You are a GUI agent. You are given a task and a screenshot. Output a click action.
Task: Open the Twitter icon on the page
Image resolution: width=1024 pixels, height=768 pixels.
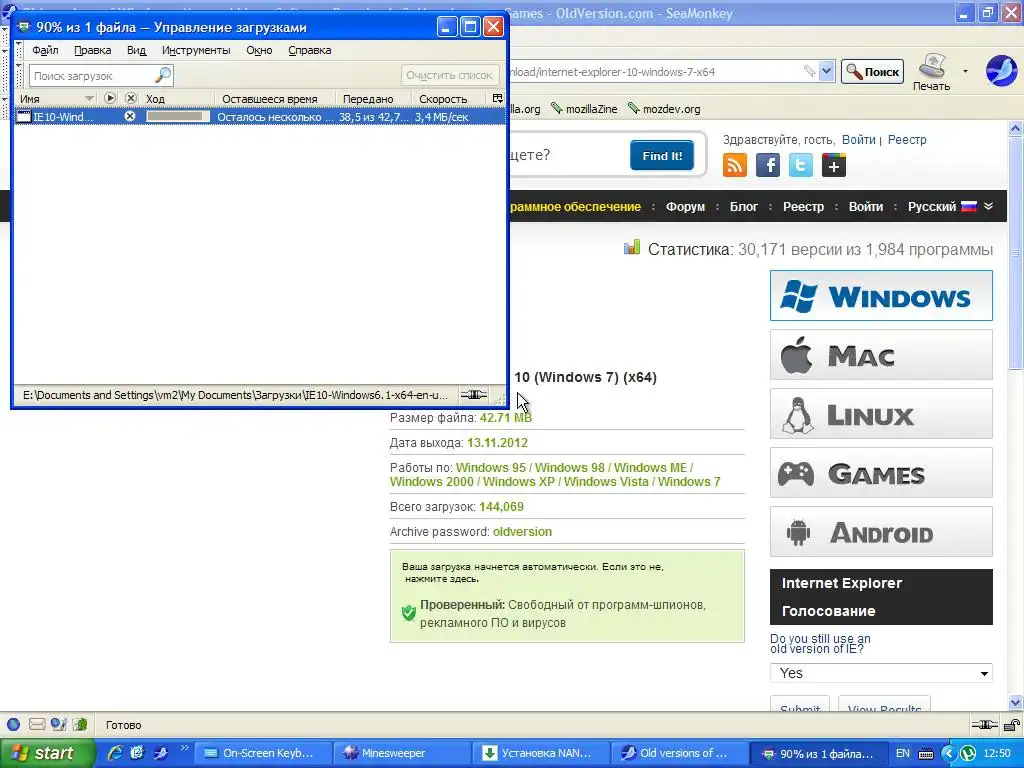pyautogui.click(x=801, y=165)
